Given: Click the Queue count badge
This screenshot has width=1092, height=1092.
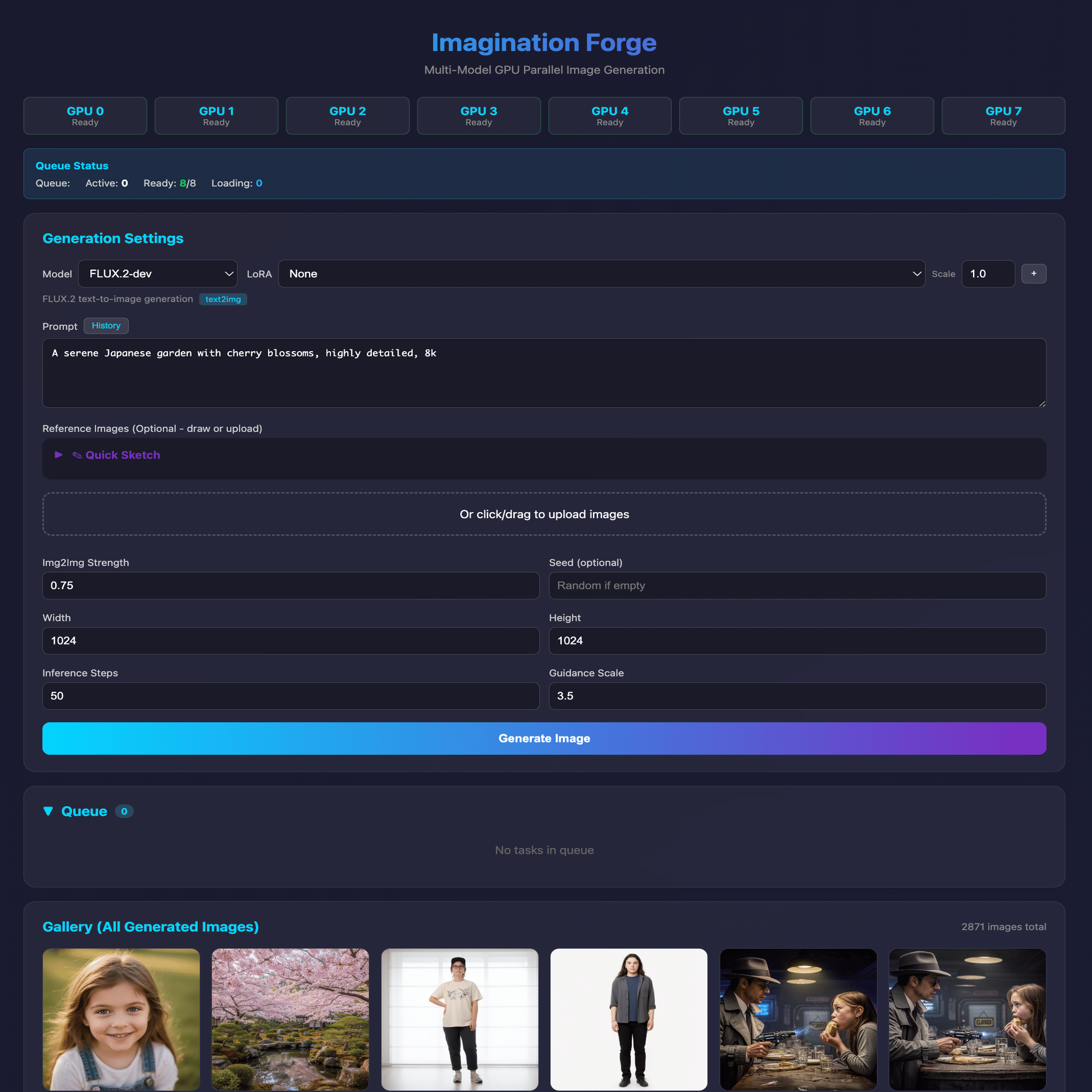Looking at the screenshot, I should point(124,811).
